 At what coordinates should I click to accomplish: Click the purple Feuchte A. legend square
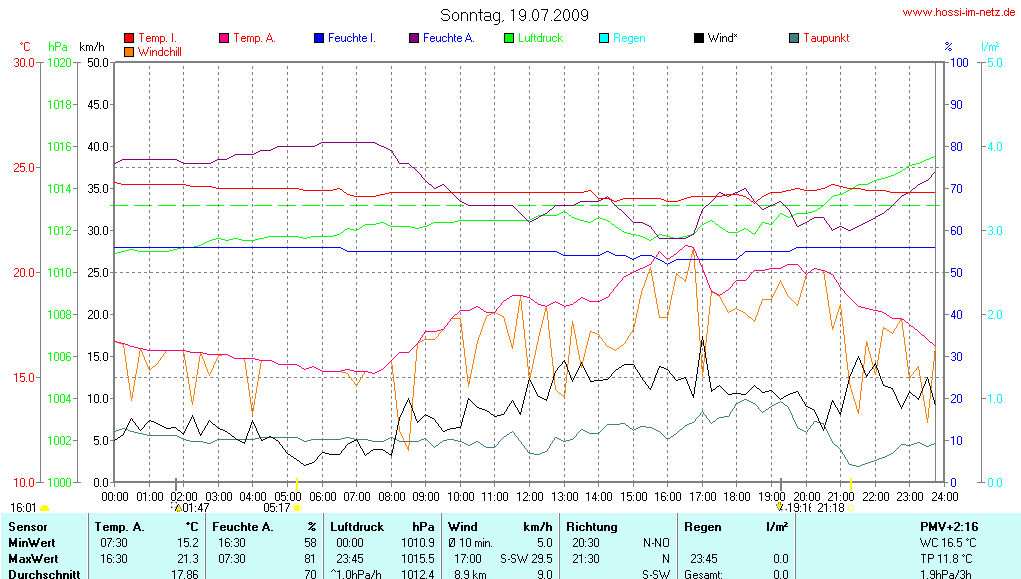click(414, 38)
